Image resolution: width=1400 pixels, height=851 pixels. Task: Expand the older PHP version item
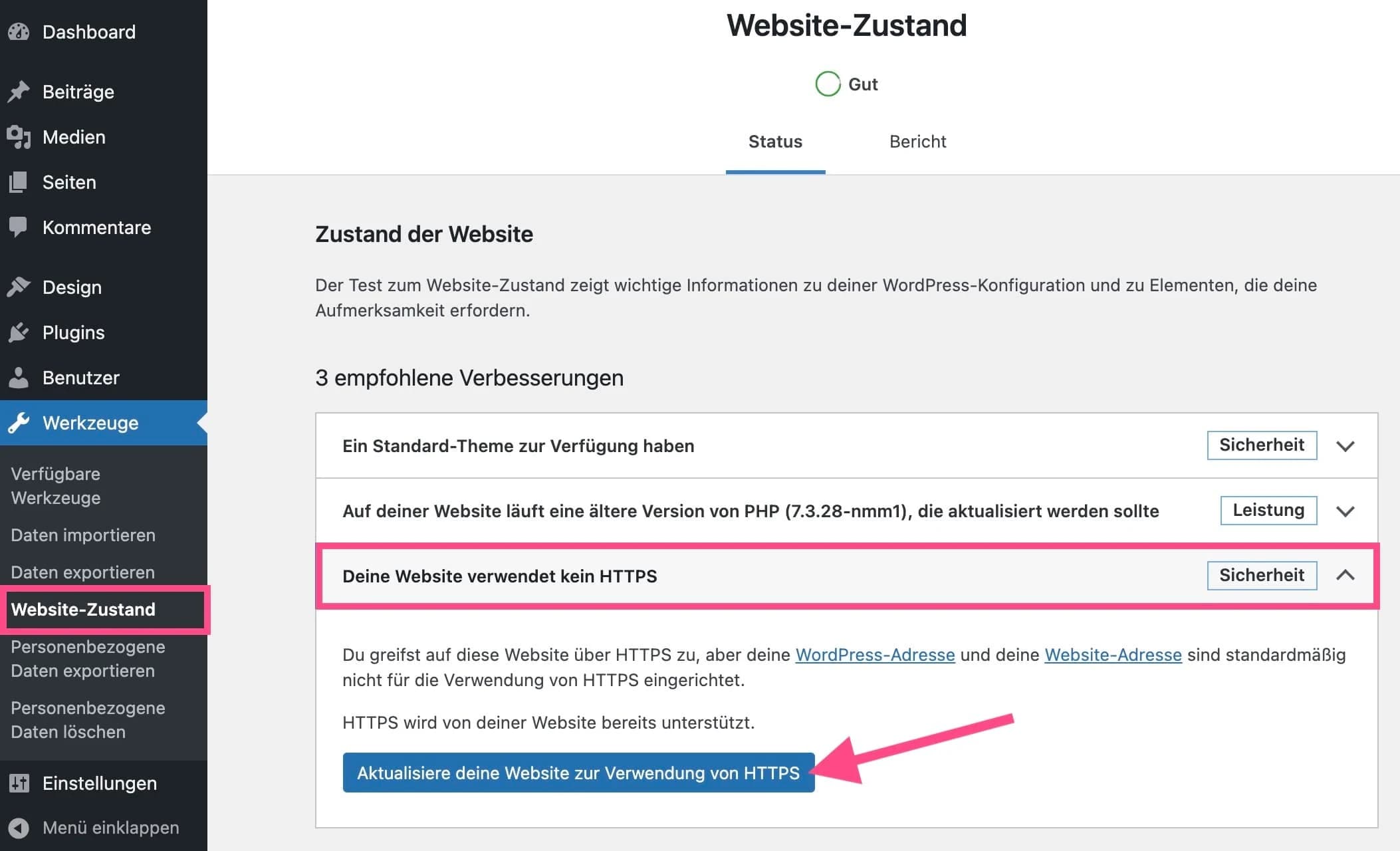coord(1345,511)
